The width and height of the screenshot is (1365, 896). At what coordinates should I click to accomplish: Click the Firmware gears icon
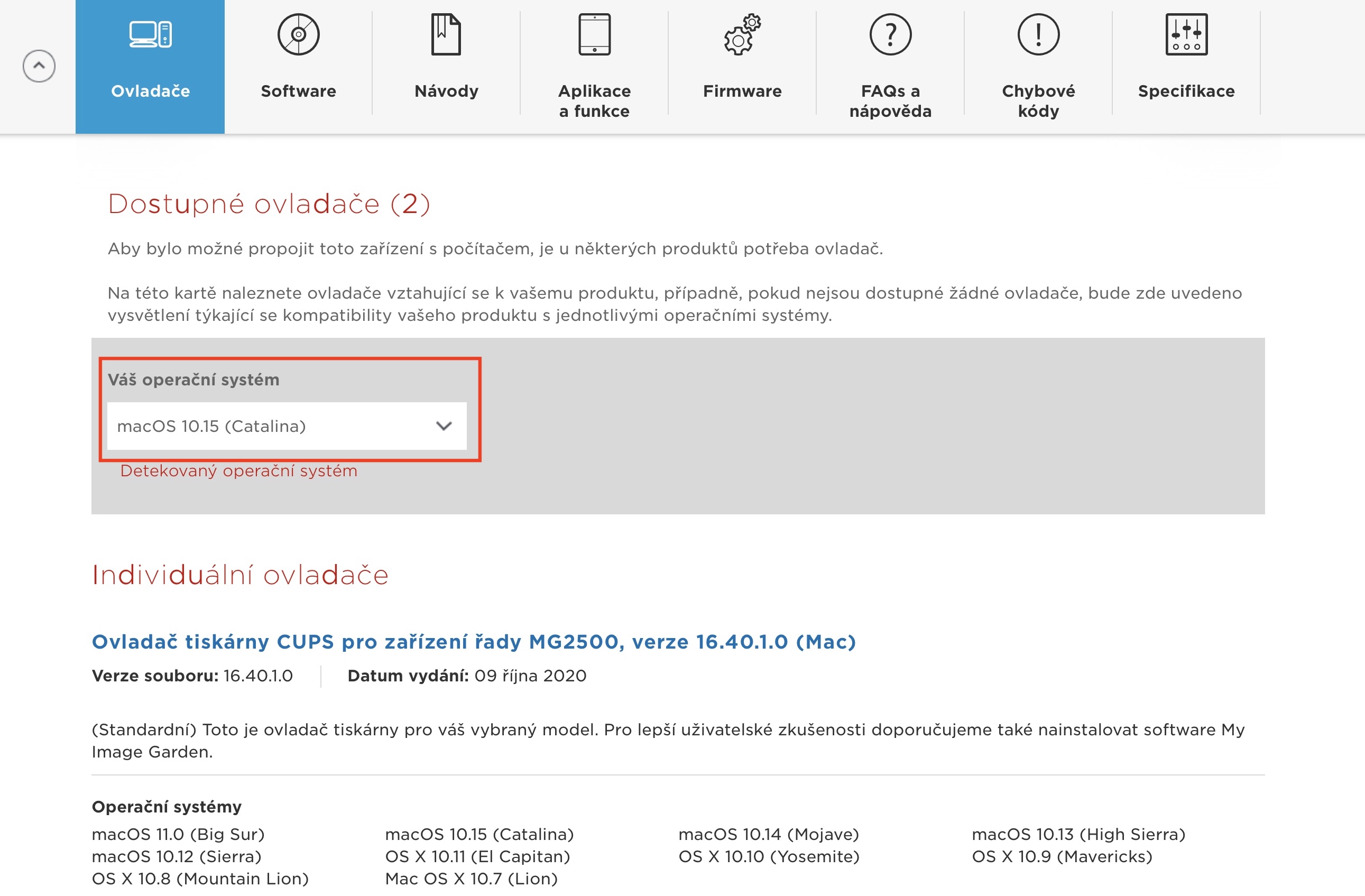pyautogui.click(x=742, y=34)
